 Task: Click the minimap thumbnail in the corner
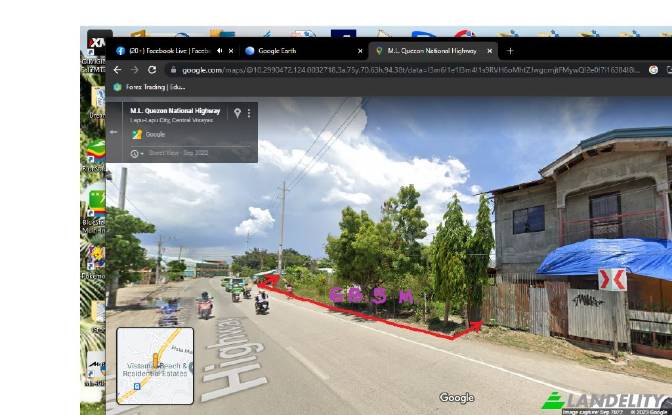pyautogui.click(x=155, y=365)
